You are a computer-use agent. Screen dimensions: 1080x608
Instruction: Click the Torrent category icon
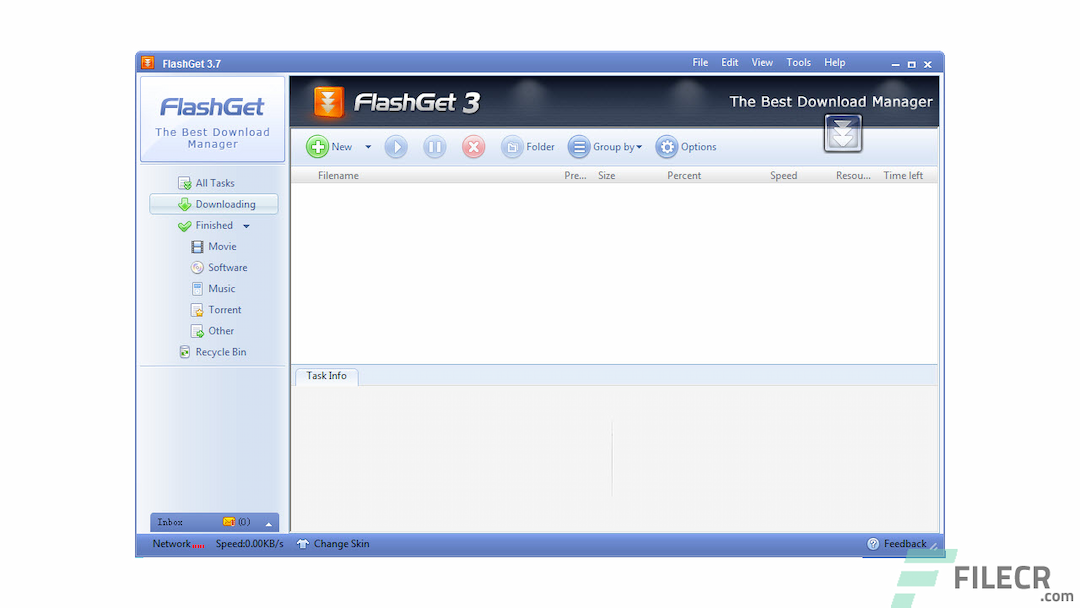point(196,309)
